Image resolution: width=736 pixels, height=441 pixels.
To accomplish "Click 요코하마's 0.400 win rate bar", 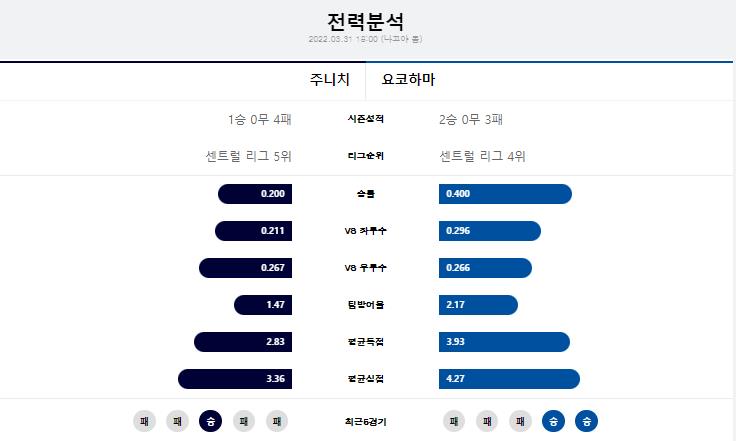I will coord(506,194).
